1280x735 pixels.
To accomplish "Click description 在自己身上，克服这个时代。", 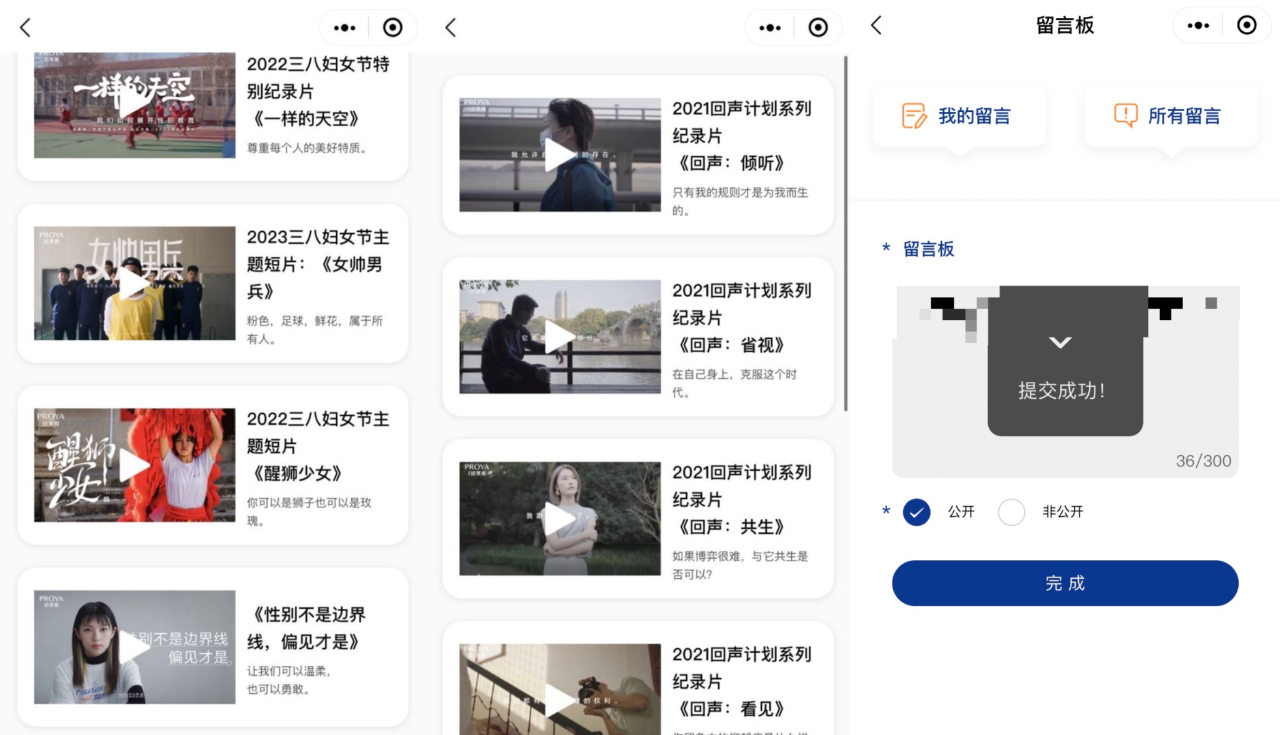I will [734, 383].
